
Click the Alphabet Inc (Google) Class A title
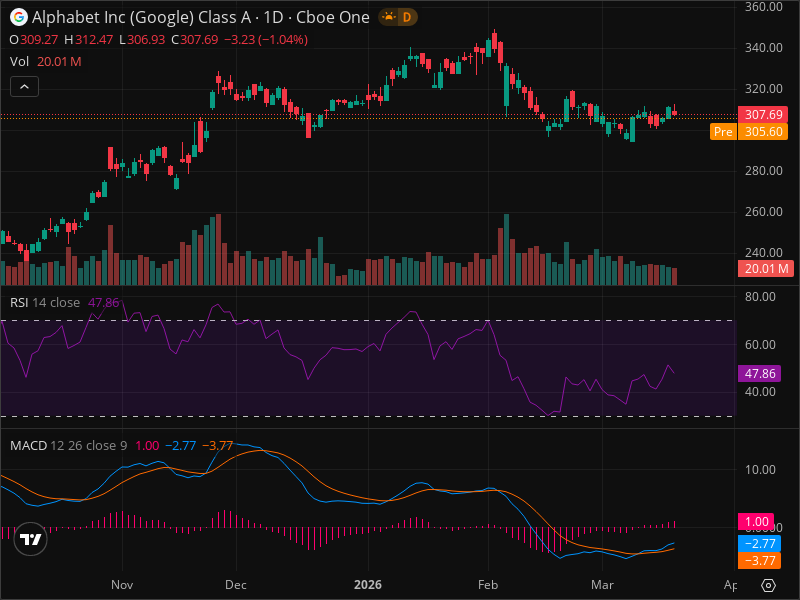[141, 17]
